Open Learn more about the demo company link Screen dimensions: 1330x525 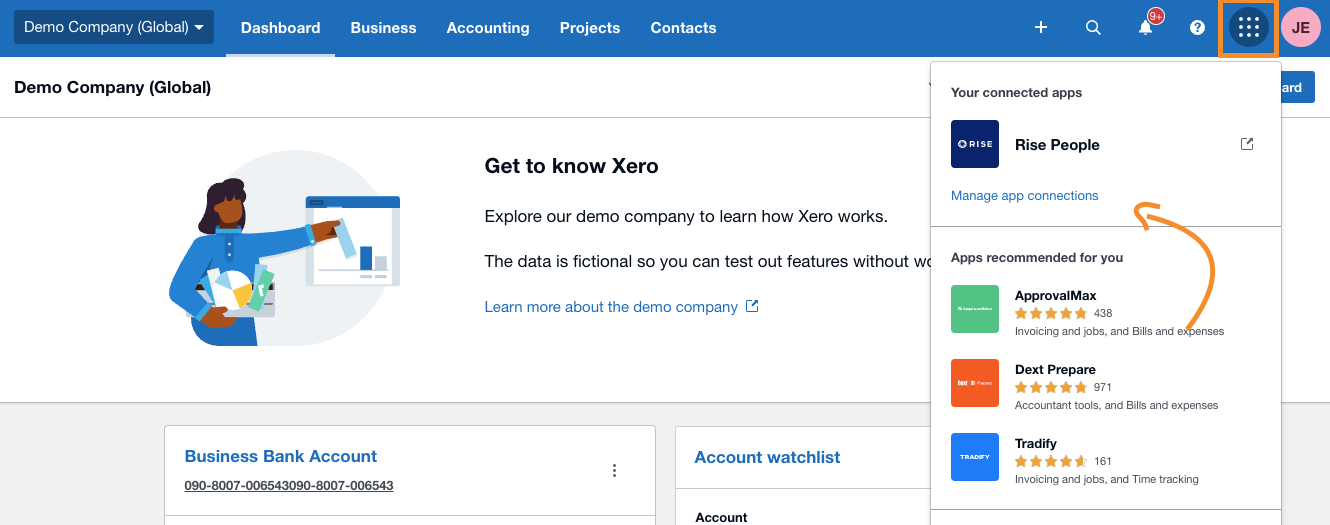621,307
